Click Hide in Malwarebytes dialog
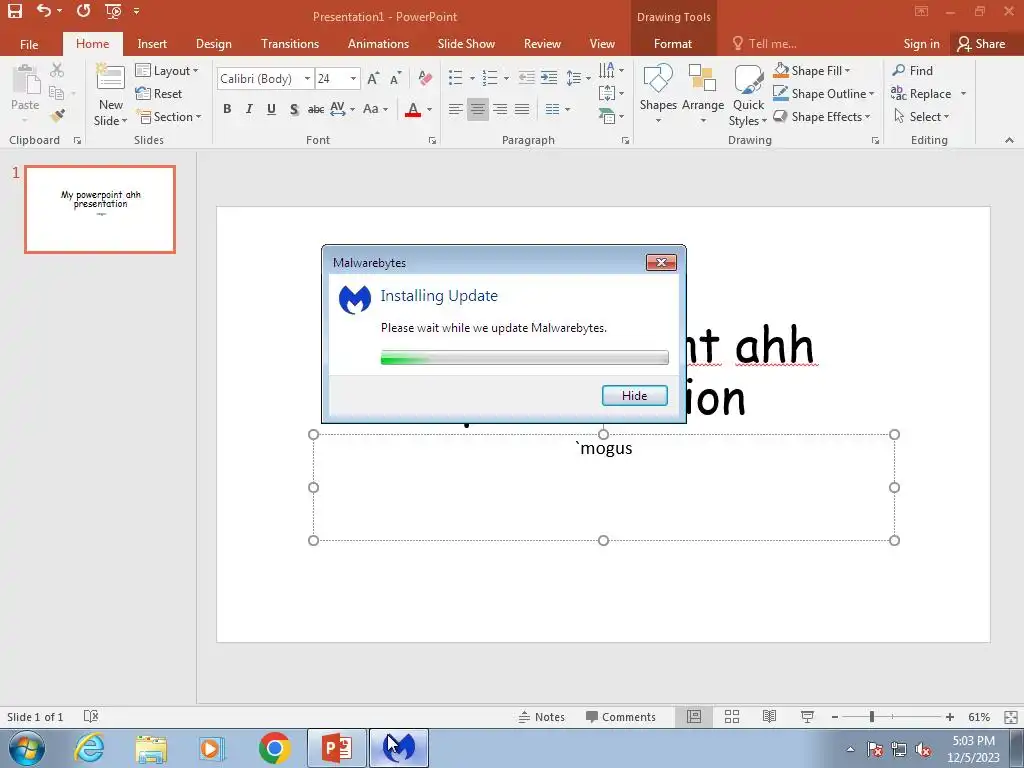 coord(634,395)
